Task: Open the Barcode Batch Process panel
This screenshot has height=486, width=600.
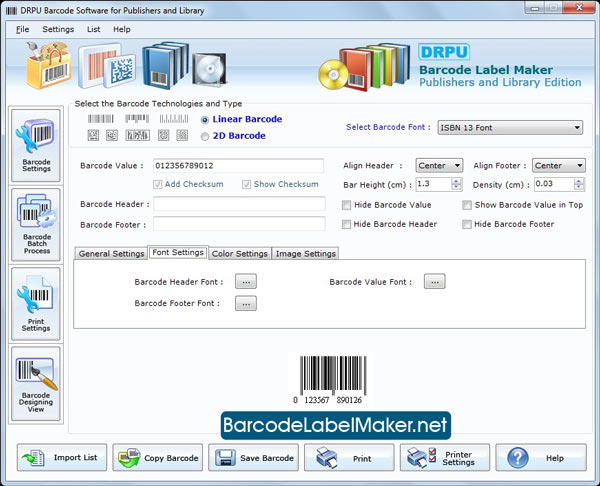Action: pos(36,224)
